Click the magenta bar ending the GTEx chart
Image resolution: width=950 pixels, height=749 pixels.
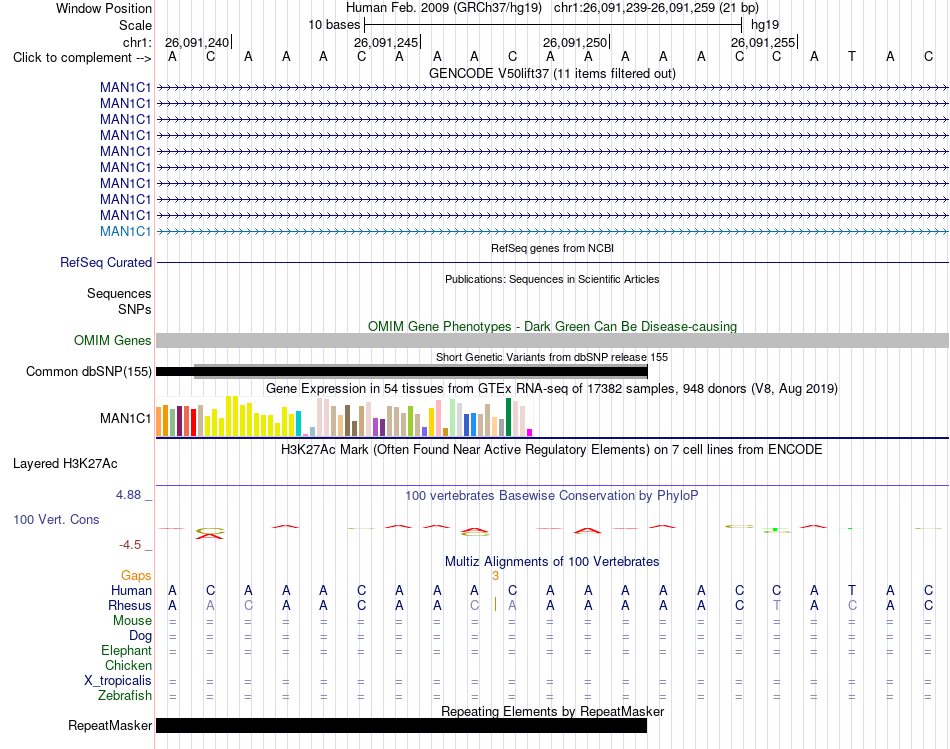(530, 433)
